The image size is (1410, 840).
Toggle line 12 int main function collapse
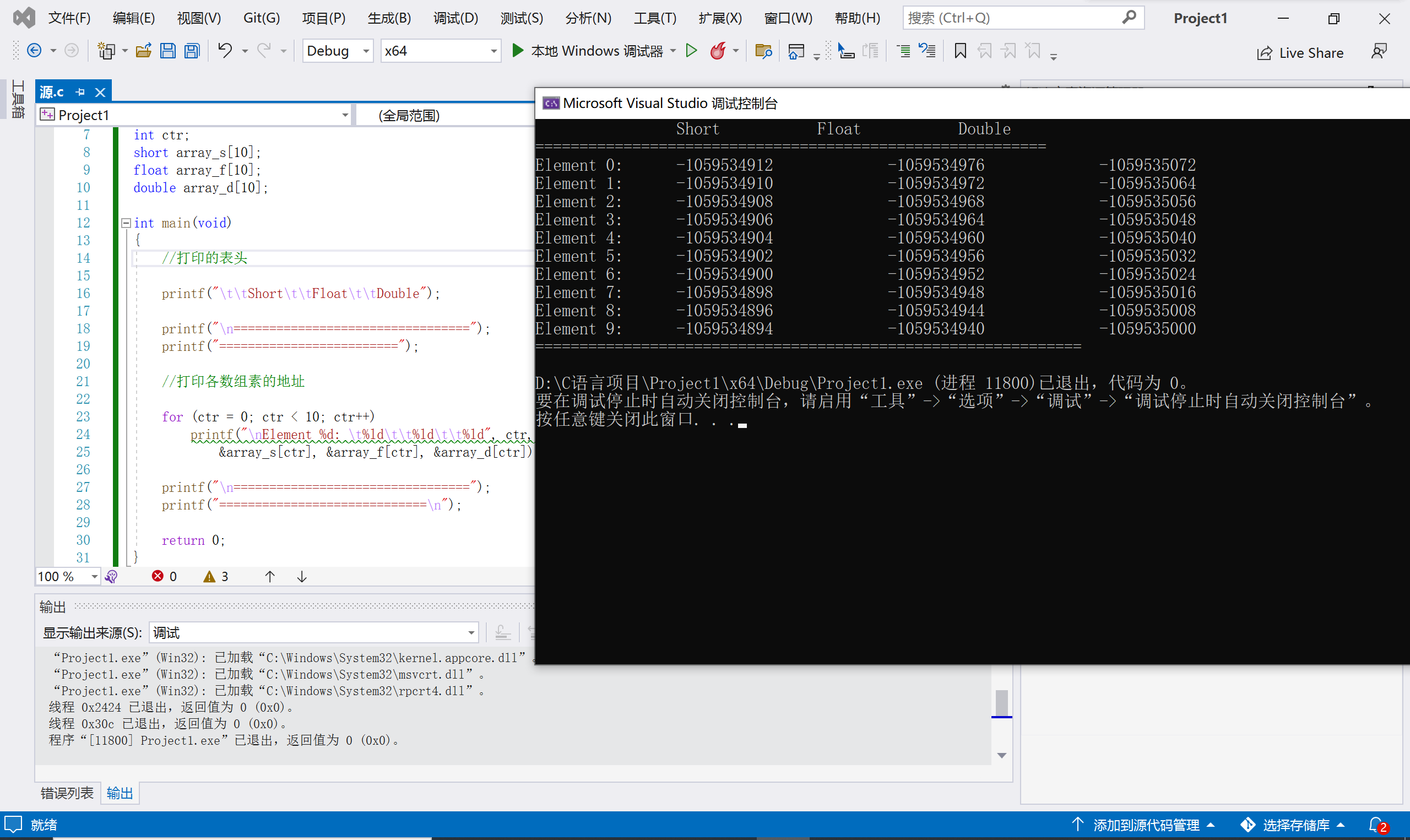123,222
